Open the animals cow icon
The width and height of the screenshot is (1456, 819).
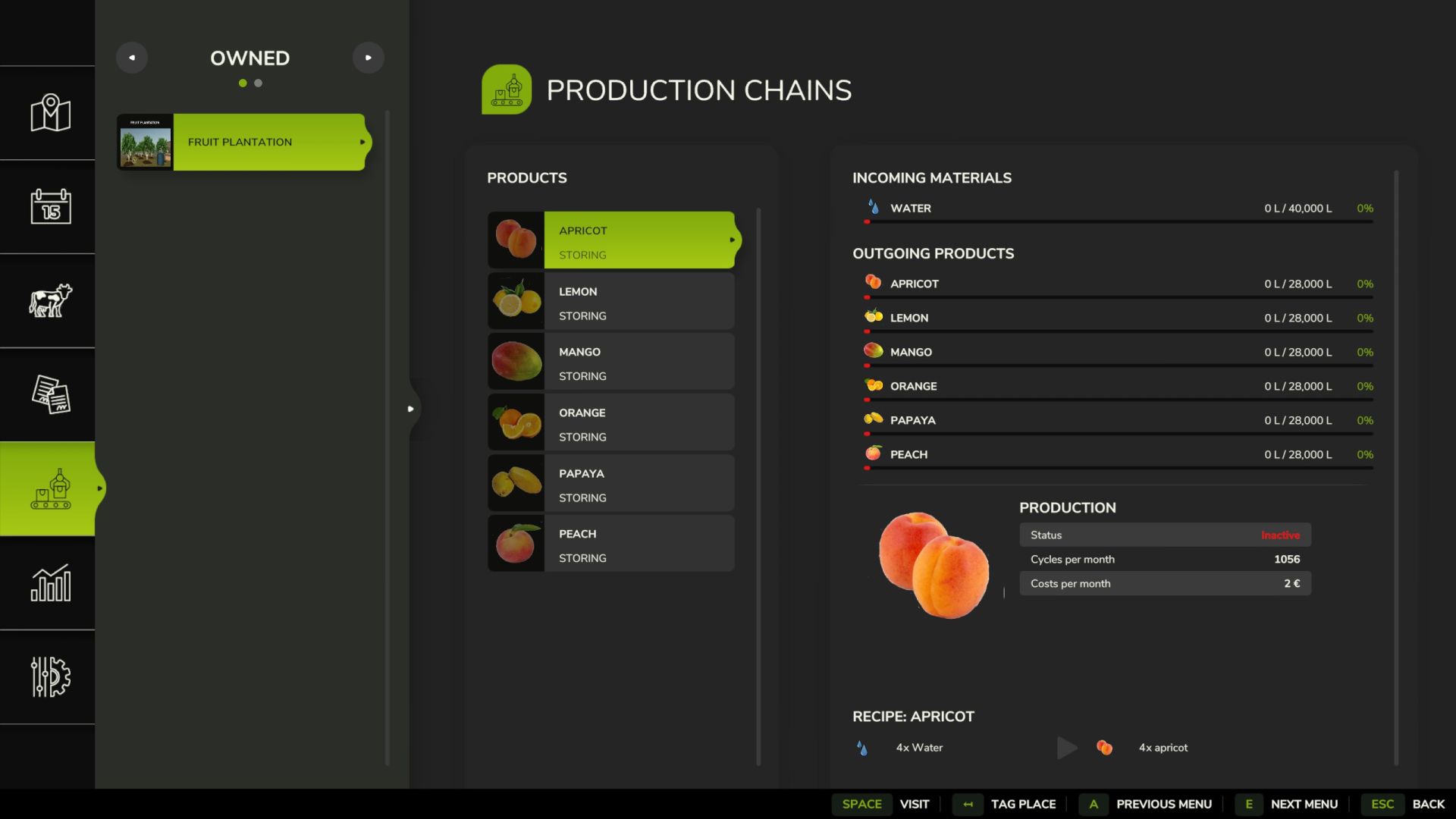click(50, 300)
